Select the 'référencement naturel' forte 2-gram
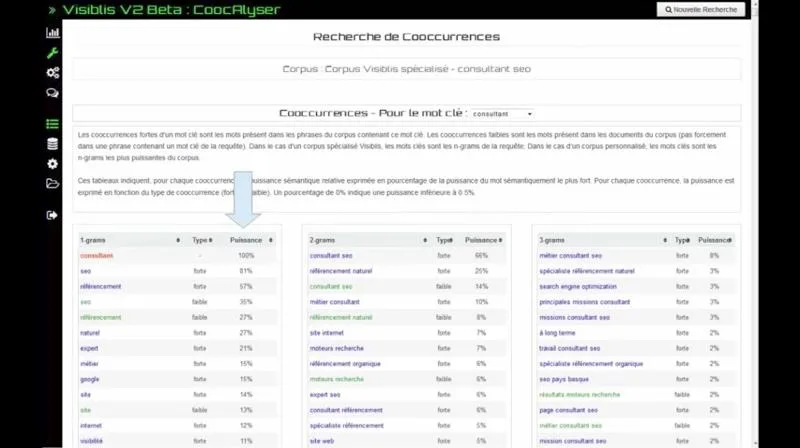This screenshot has height=448, width=800. (341, 271)
